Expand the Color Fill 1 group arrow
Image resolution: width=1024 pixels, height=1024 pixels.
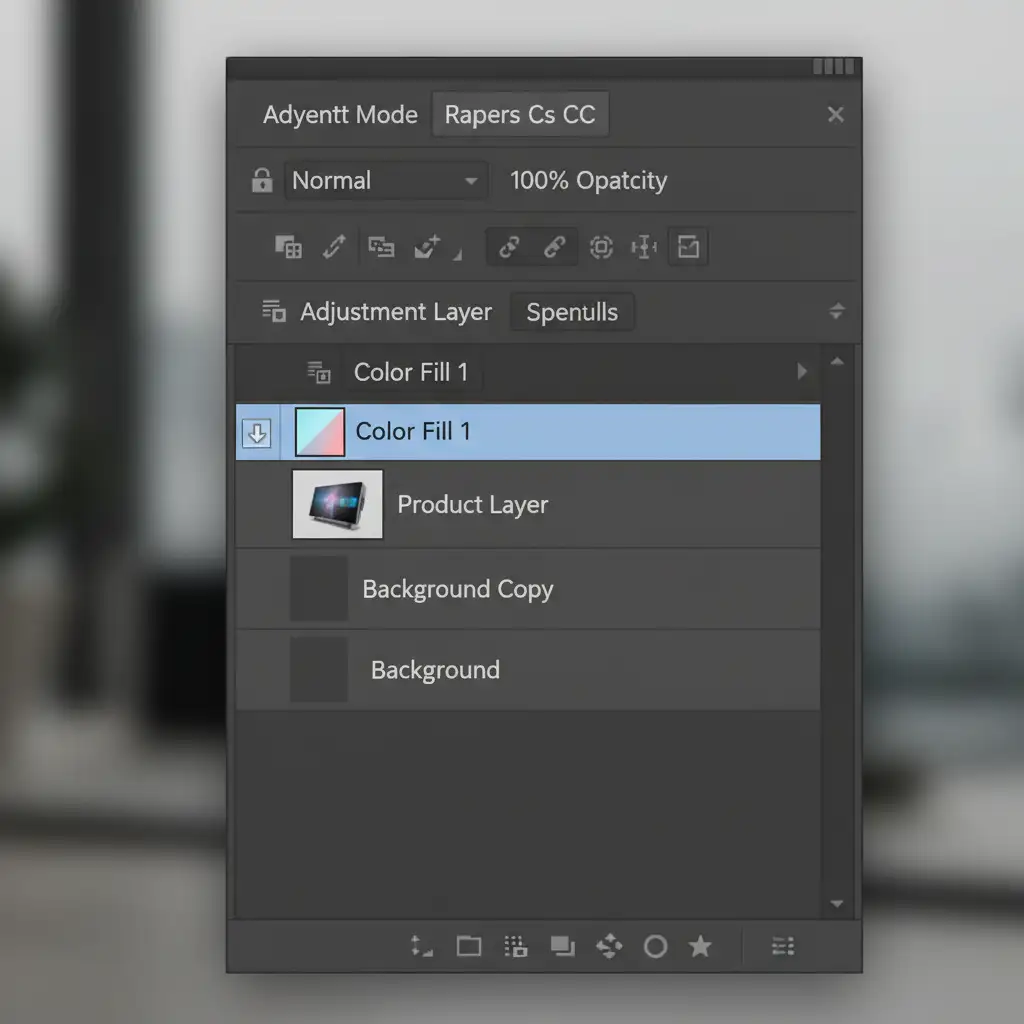(x=801, y=372)
